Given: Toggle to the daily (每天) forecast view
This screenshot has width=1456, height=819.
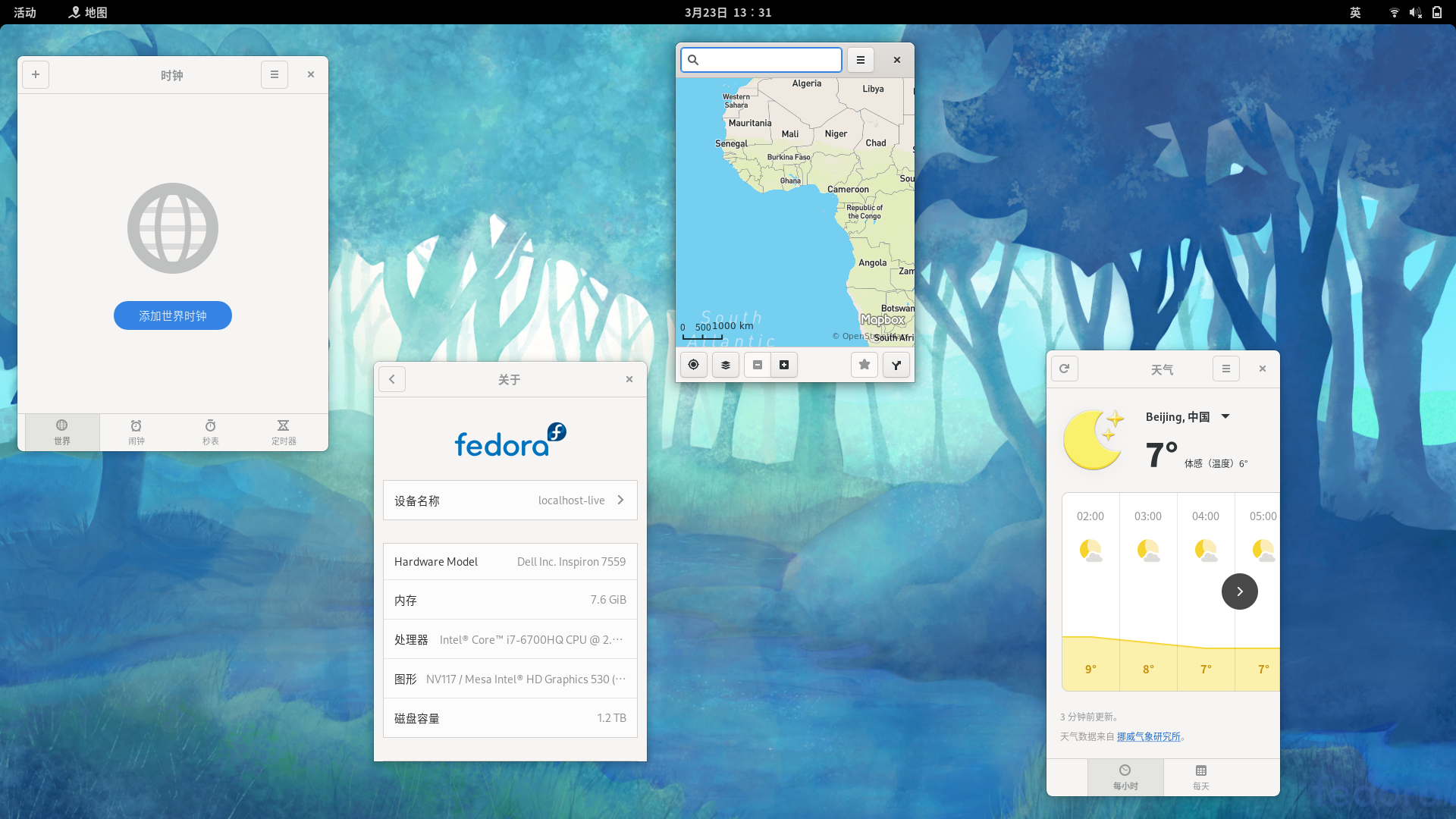Looking at the screenshot, I should 1200,777.
